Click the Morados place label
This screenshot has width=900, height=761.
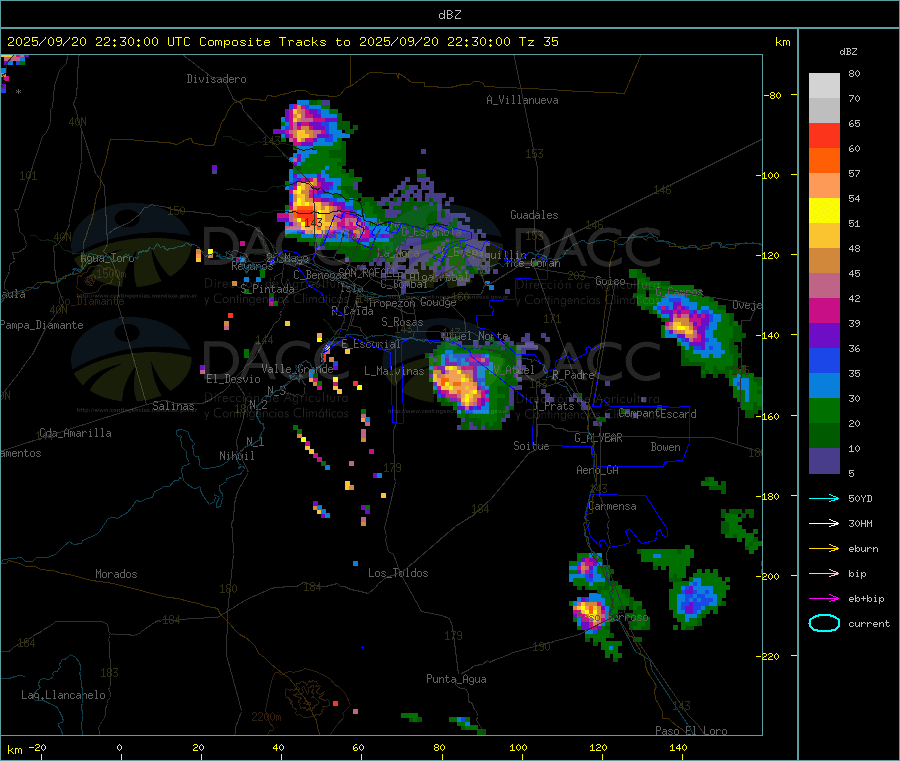point(117,574)
